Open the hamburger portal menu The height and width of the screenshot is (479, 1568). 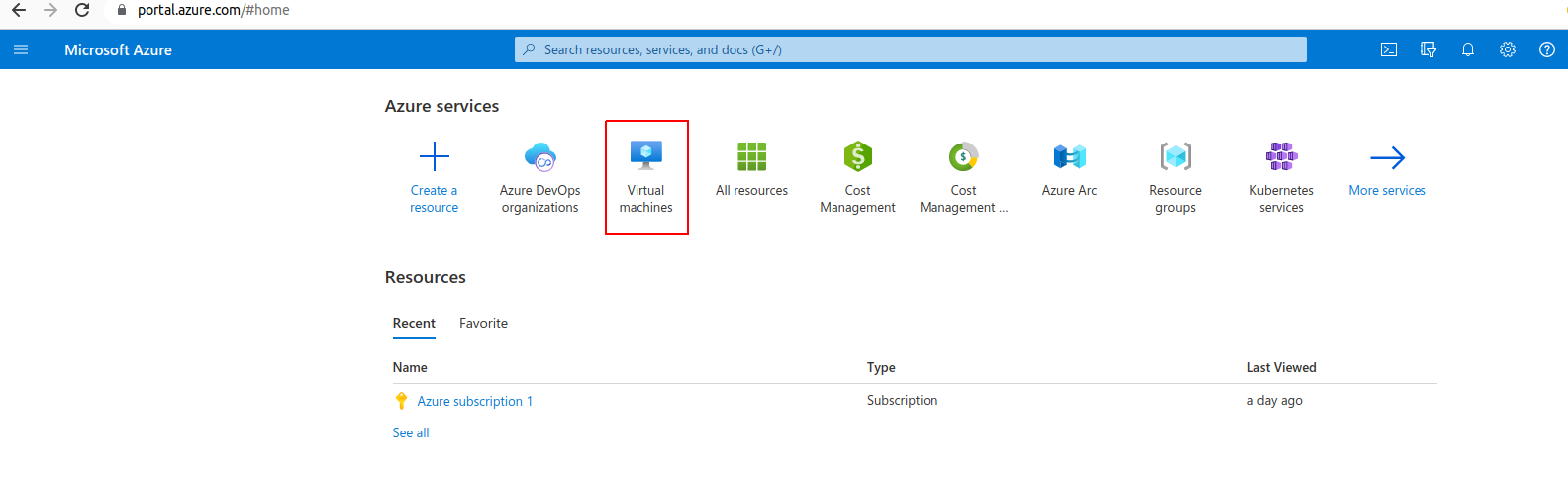(x=21, y=49)
